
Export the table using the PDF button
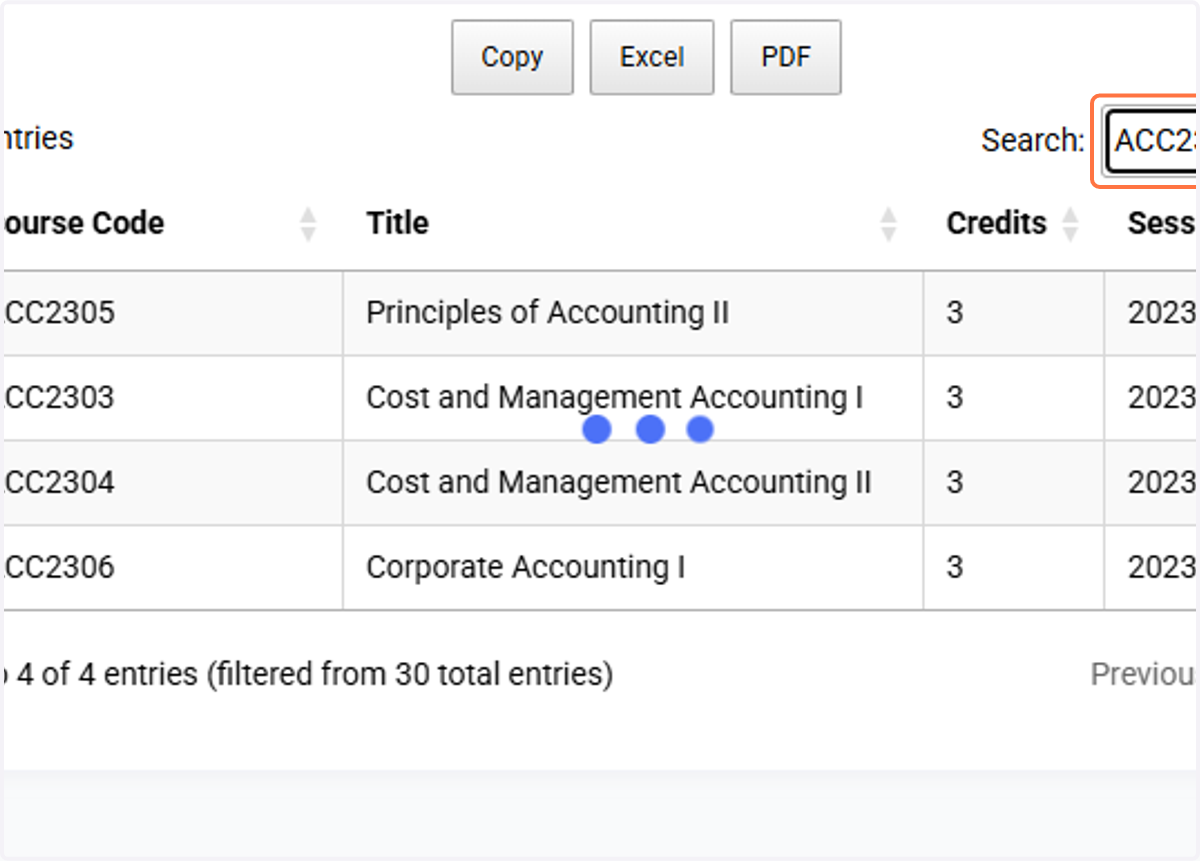786,57
